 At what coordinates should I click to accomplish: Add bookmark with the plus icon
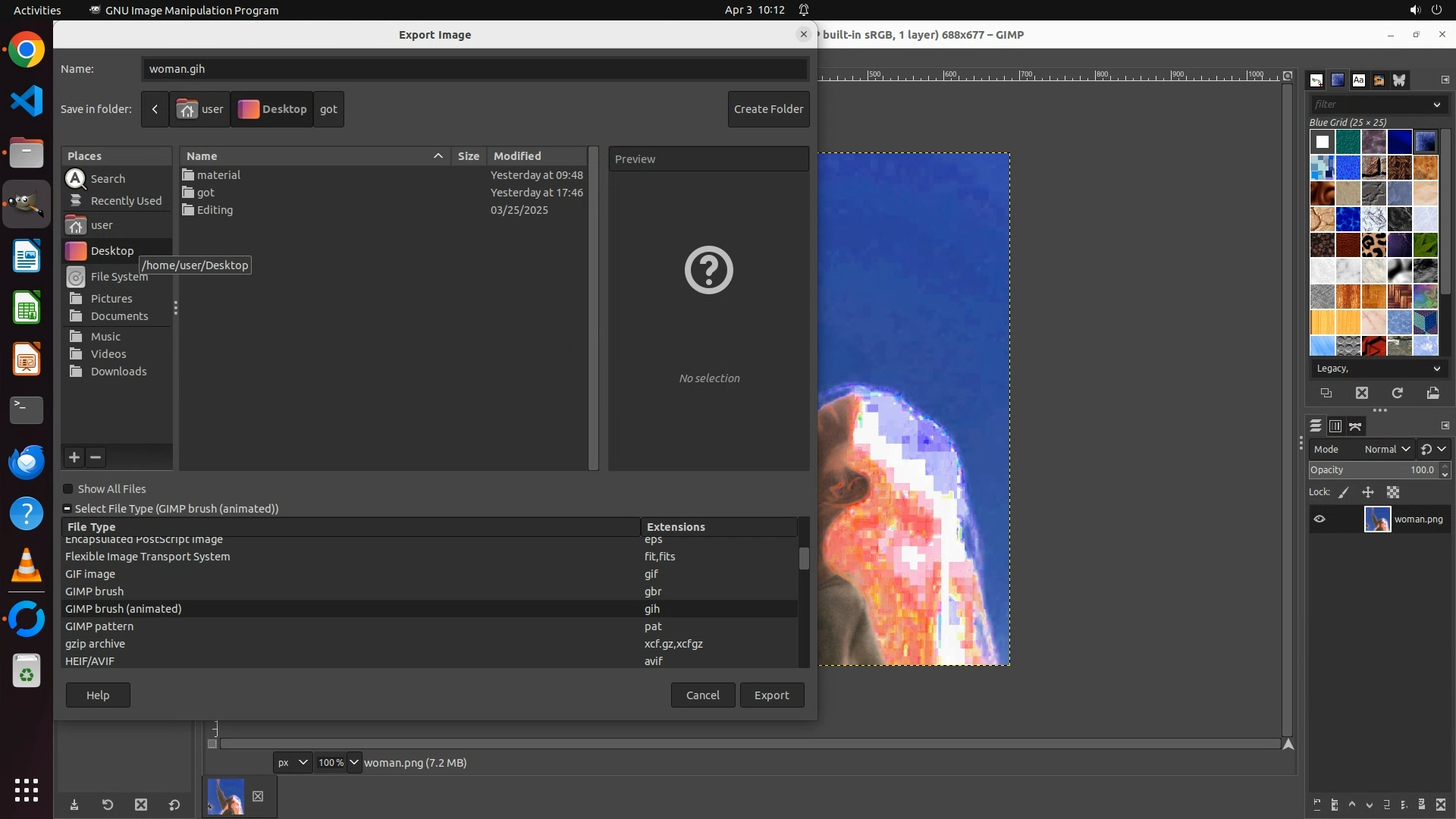coord(74,457)
